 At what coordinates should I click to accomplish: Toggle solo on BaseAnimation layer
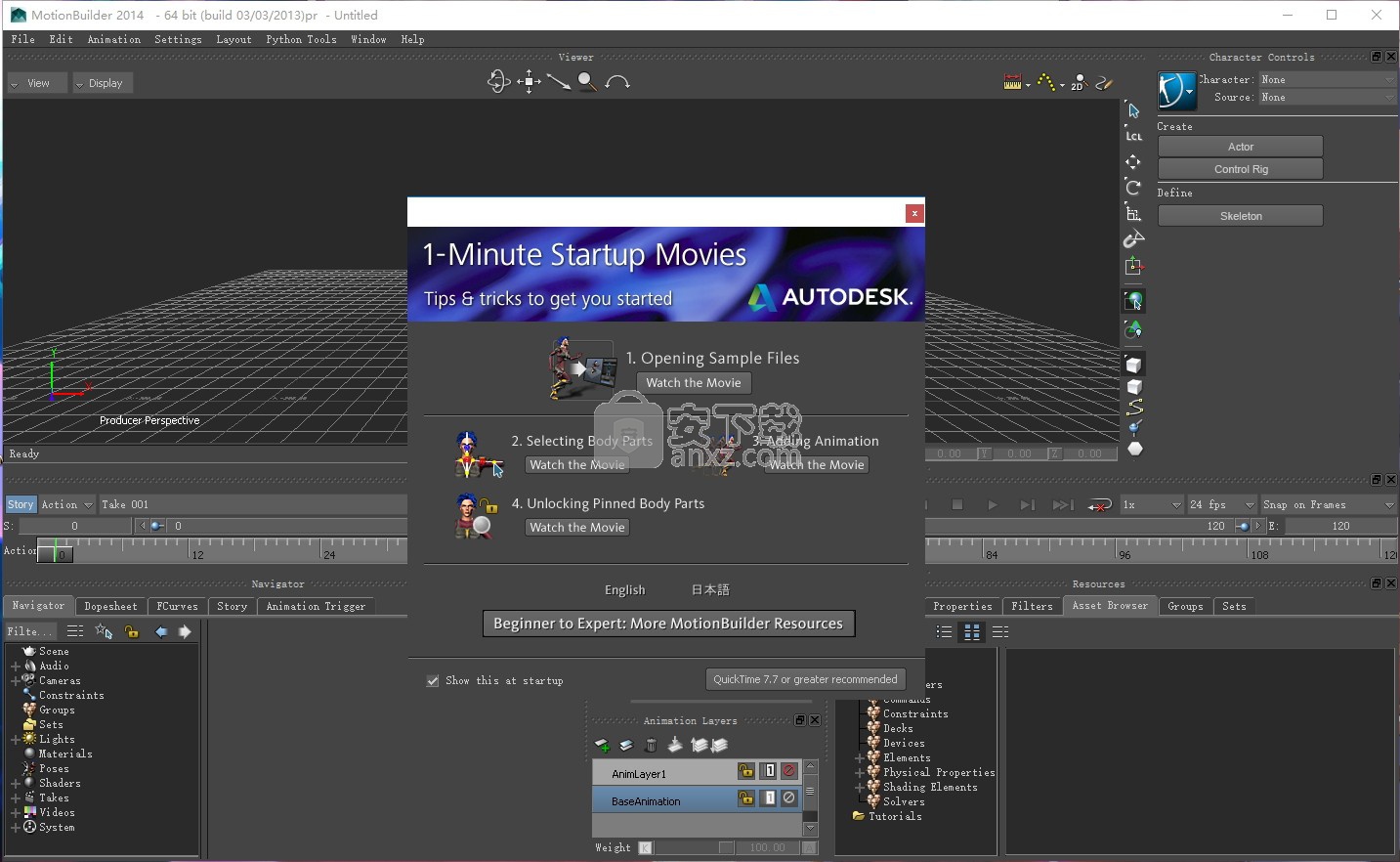(x=769, y=798)
